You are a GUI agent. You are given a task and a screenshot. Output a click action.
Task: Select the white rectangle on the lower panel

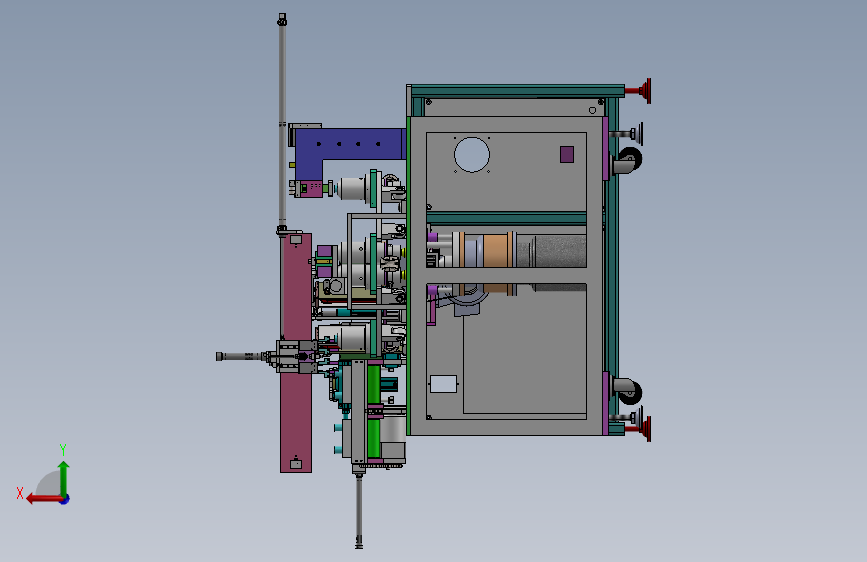(443, 384)
